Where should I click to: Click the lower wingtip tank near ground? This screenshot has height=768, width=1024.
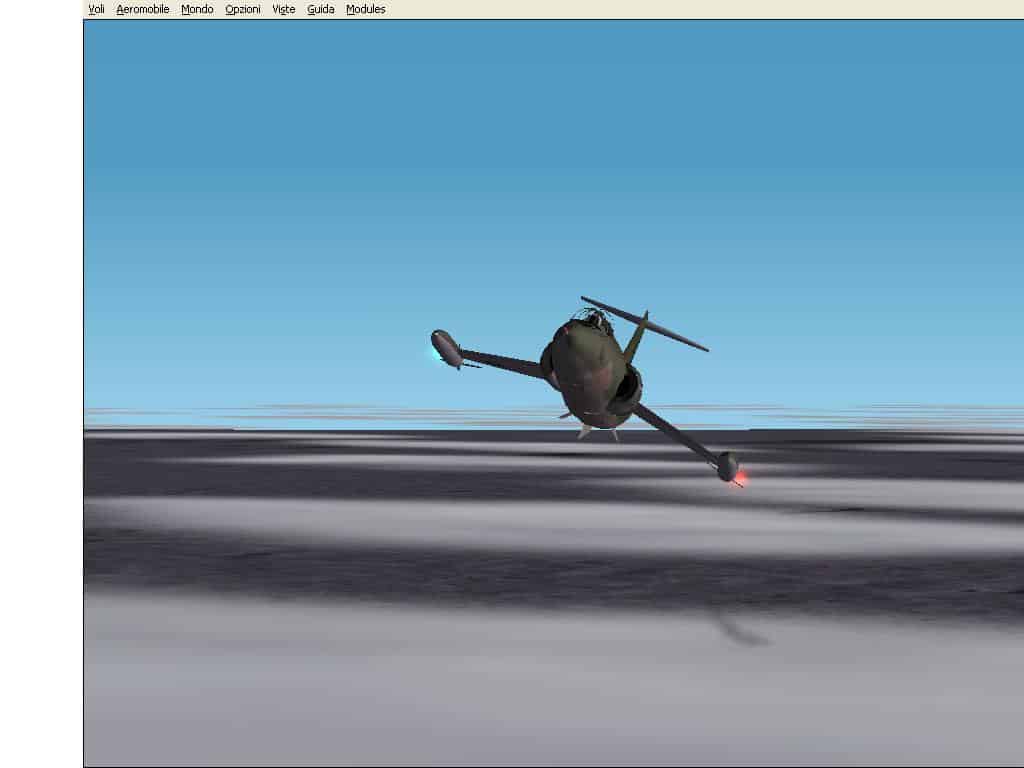point(727,466)
